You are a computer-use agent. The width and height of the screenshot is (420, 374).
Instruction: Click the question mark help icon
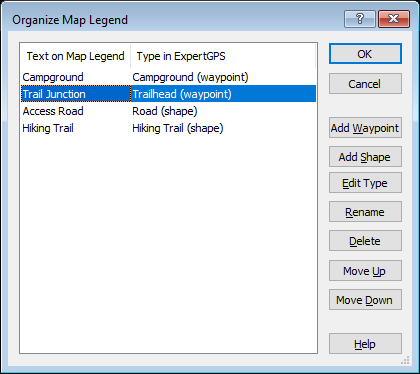360,19
